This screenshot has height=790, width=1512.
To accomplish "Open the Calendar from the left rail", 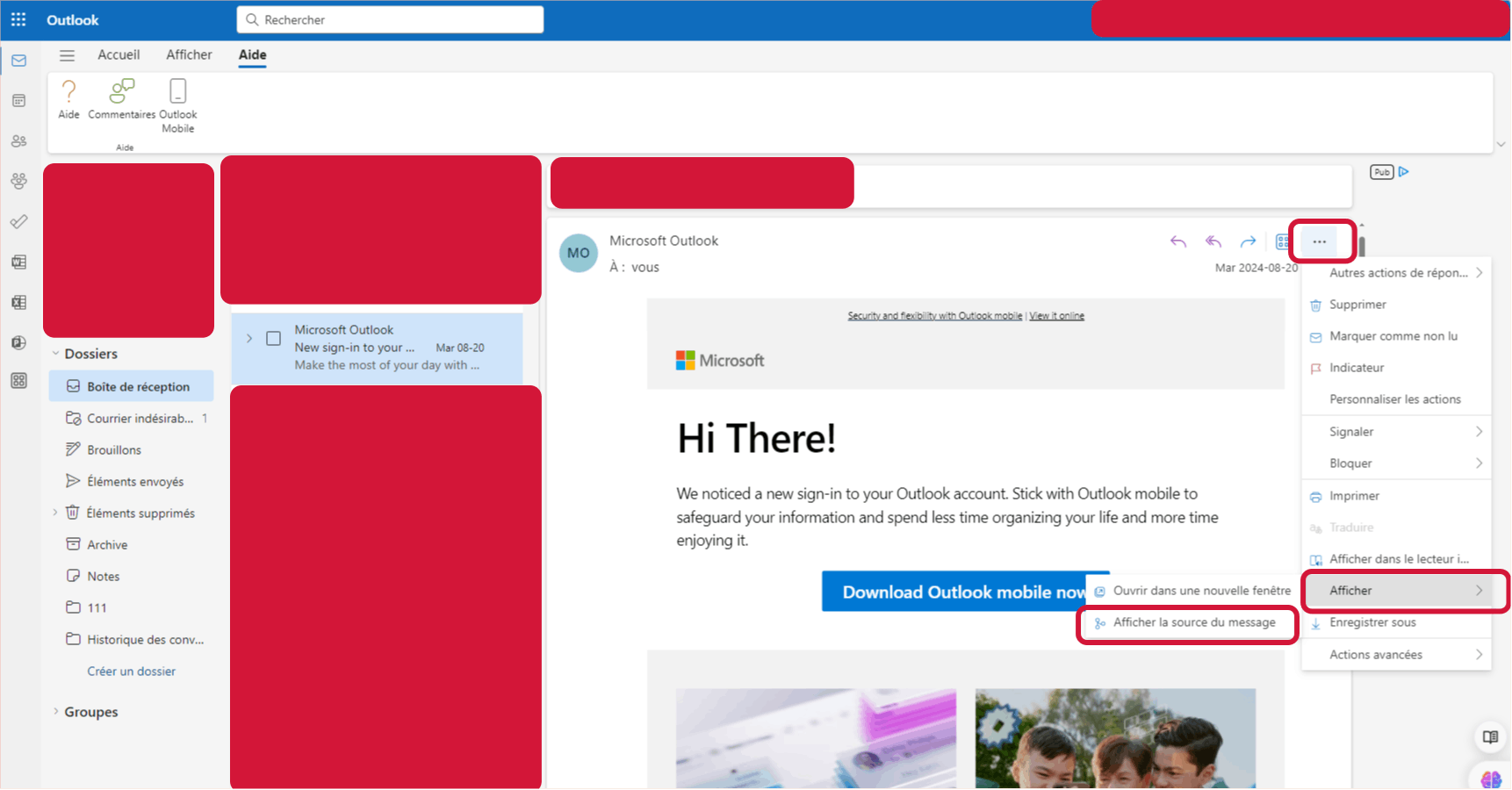I will [18, 100].
